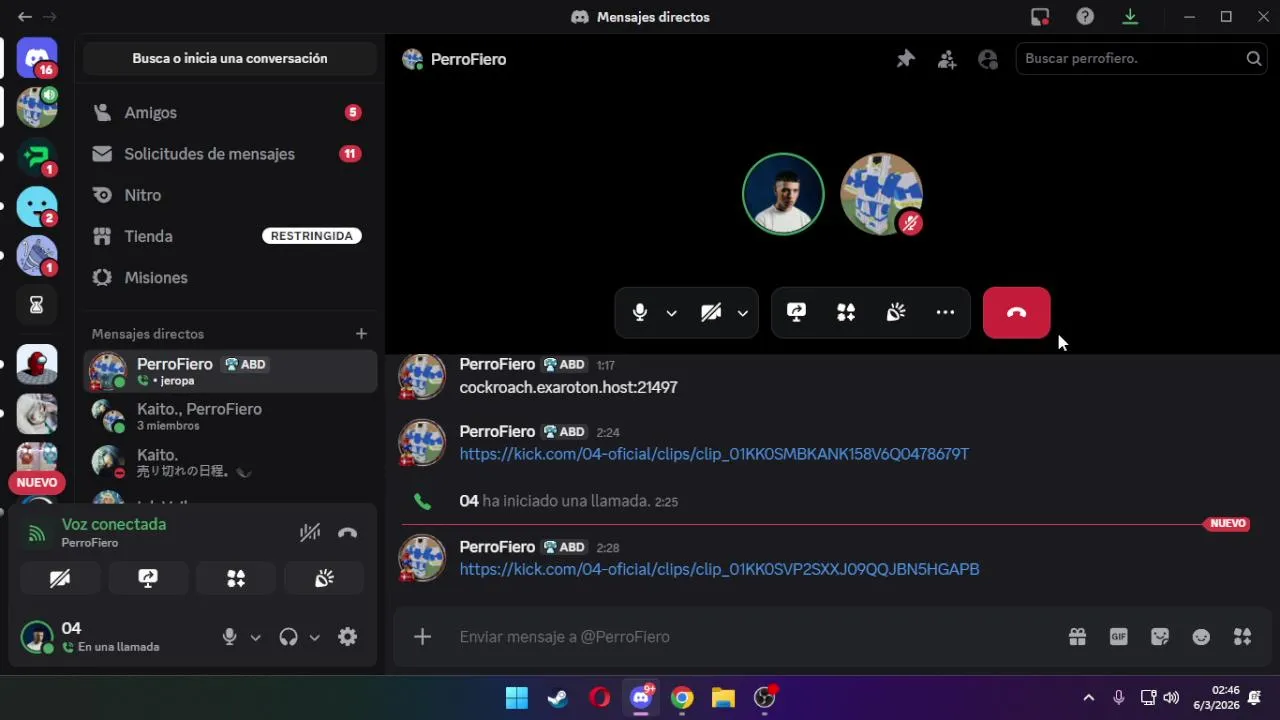Screen dimensions: 1280x720
Task: Enable camera from the voice panel
Action: point(60,578)
